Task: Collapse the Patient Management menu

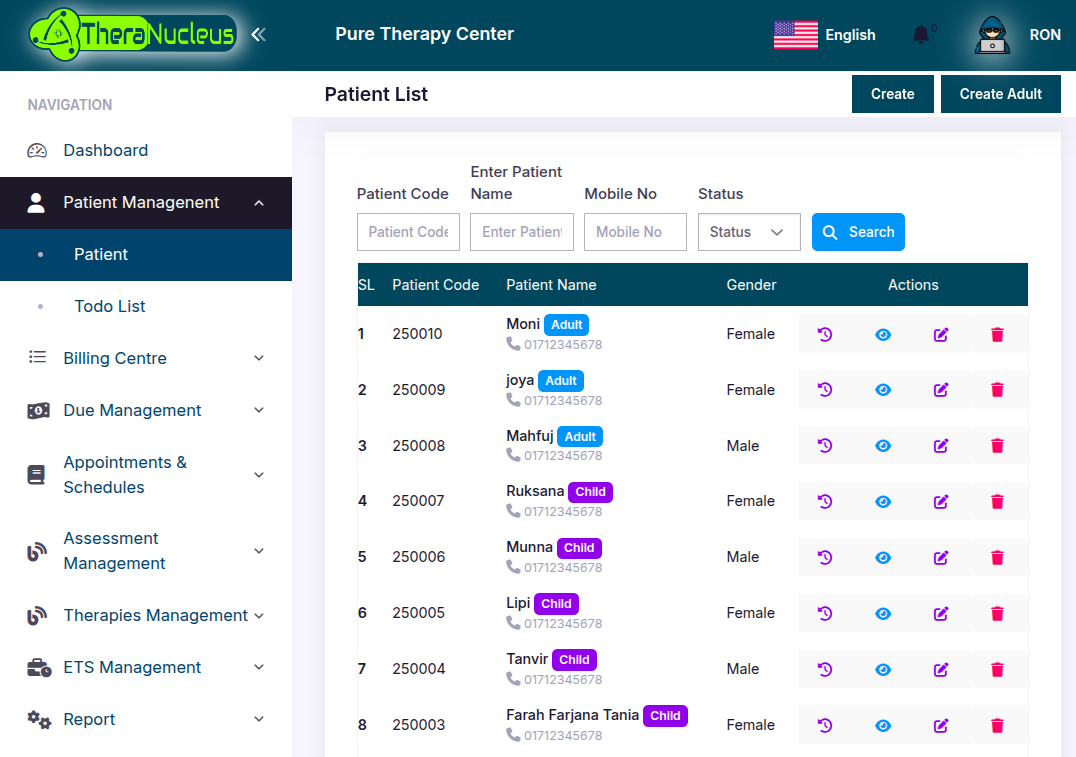Action: pyautogui.click(x=145, y=202)
